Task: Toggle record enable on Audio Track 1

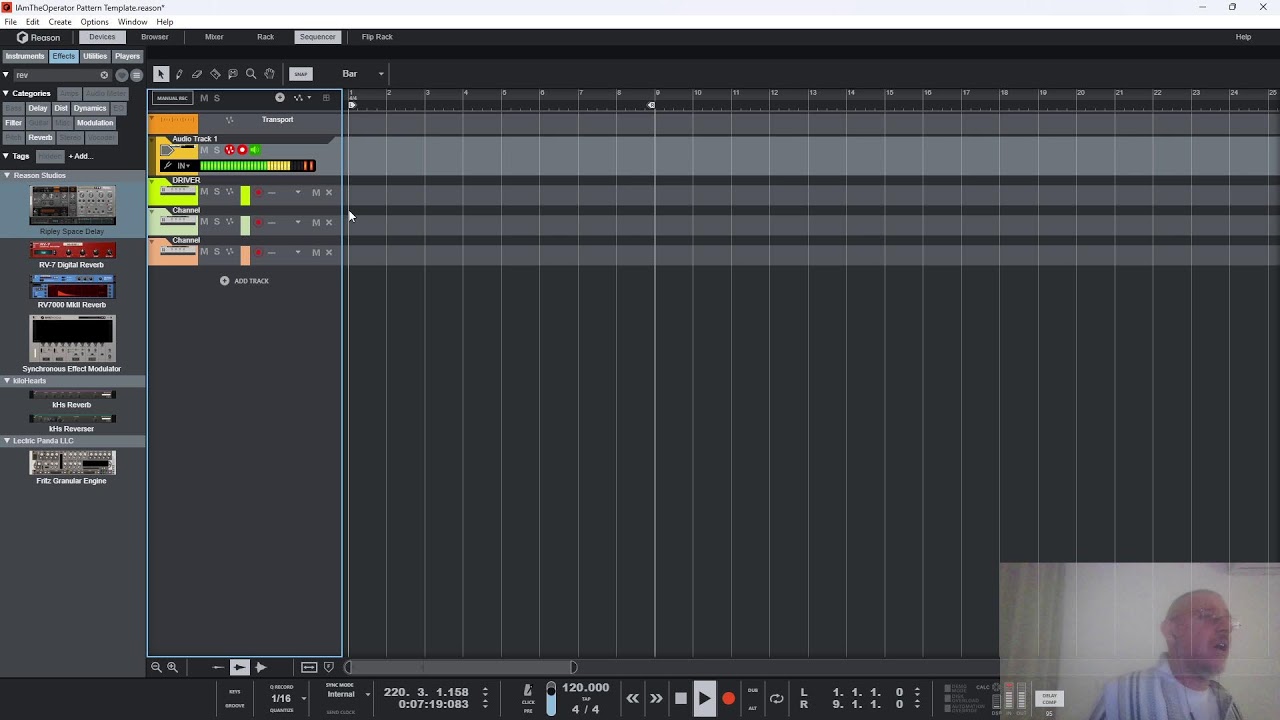Action: click(x=242, y=150)
